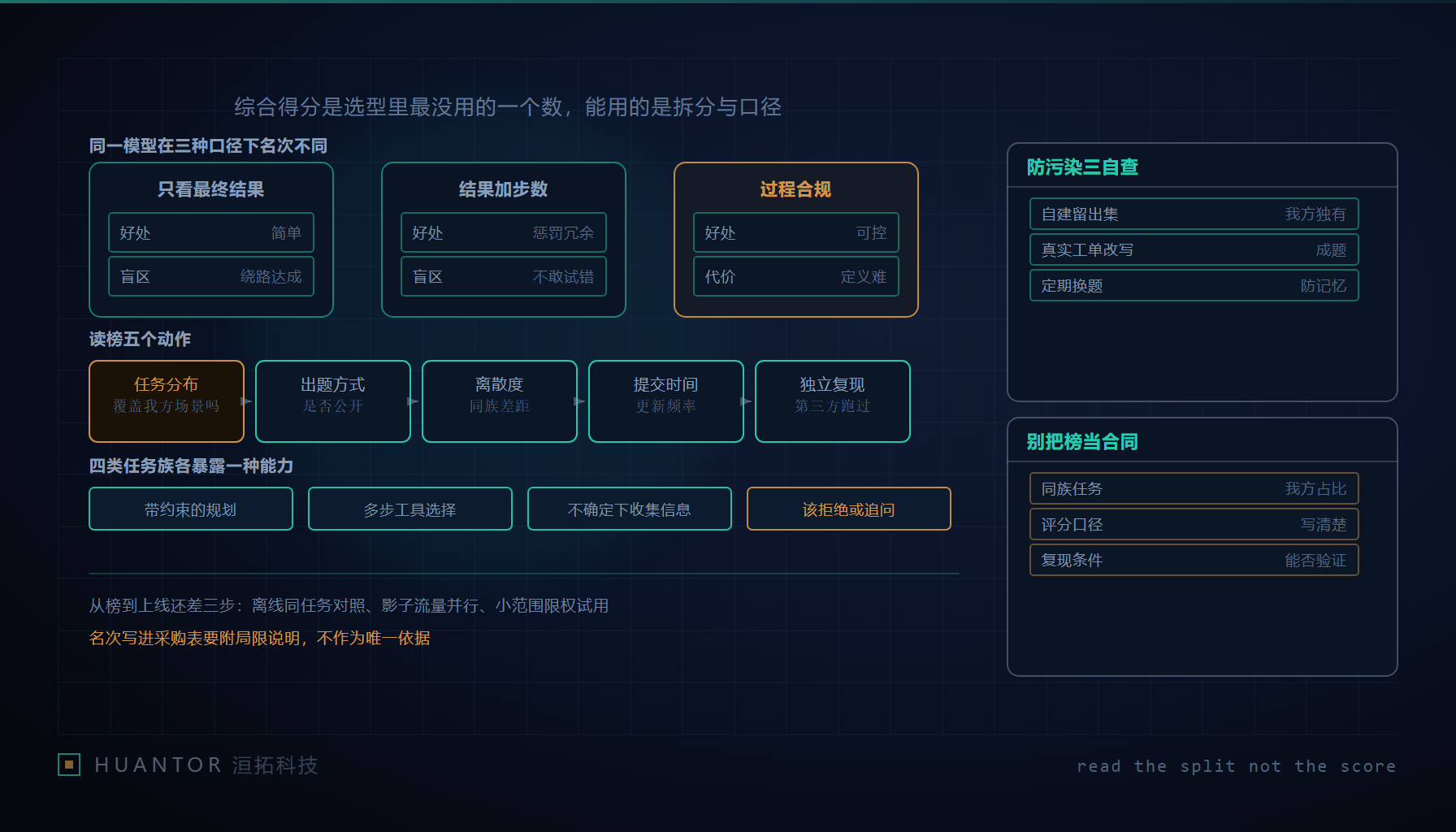Click the 好处 简单 row
The image size is (1456, 832).
click(x=211, y=232)
